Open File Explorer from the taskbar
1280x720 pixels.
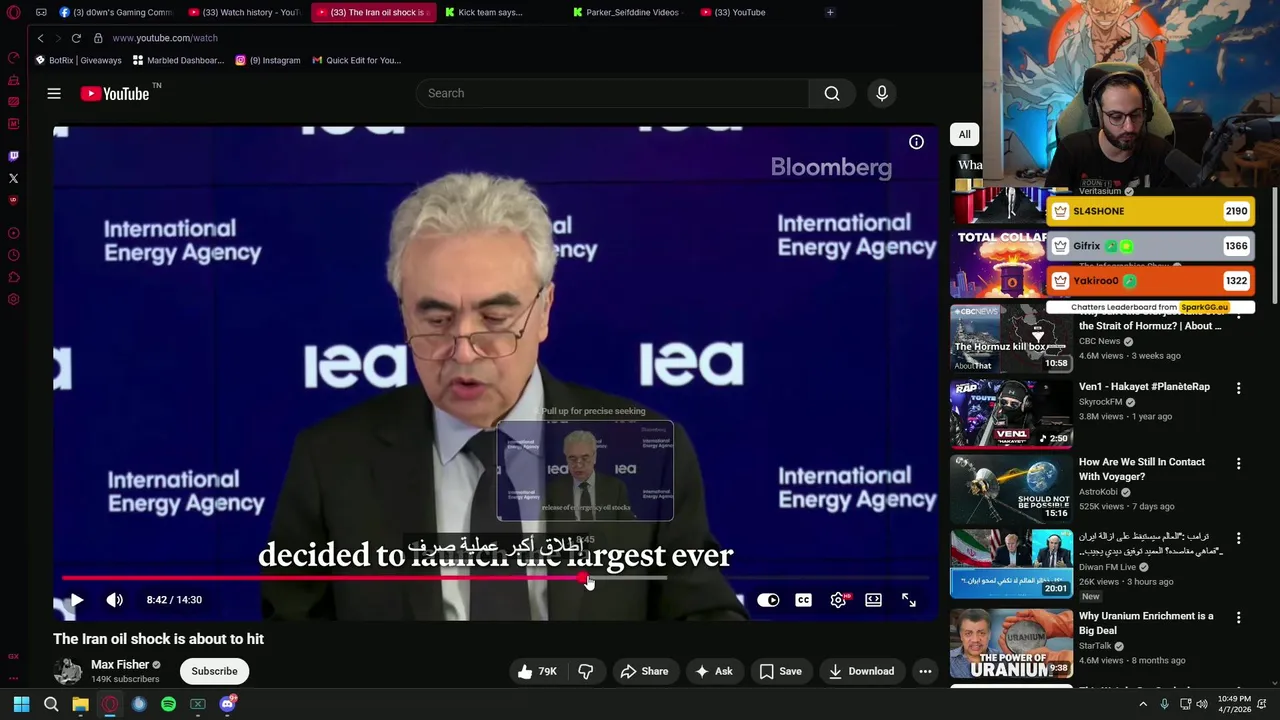point(80,704)
